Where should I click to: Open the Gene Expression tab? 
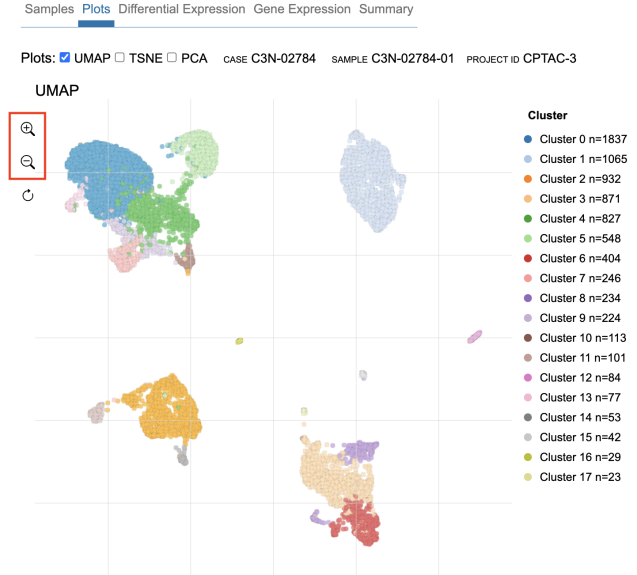[300, 9]
